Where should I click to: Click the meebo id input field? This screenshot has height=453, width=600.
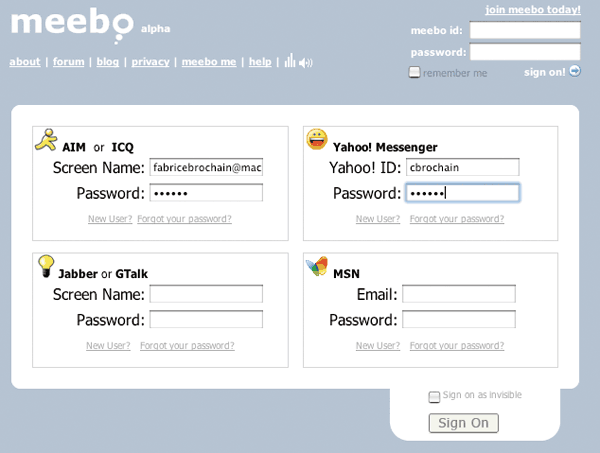pos(525,30)
